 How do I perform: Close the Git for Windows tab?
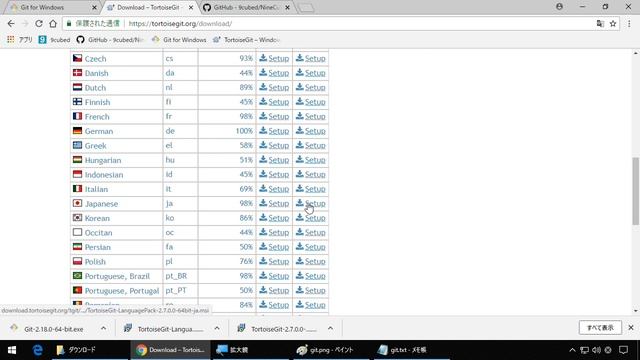pyautogui.click(x=94, y=7)
